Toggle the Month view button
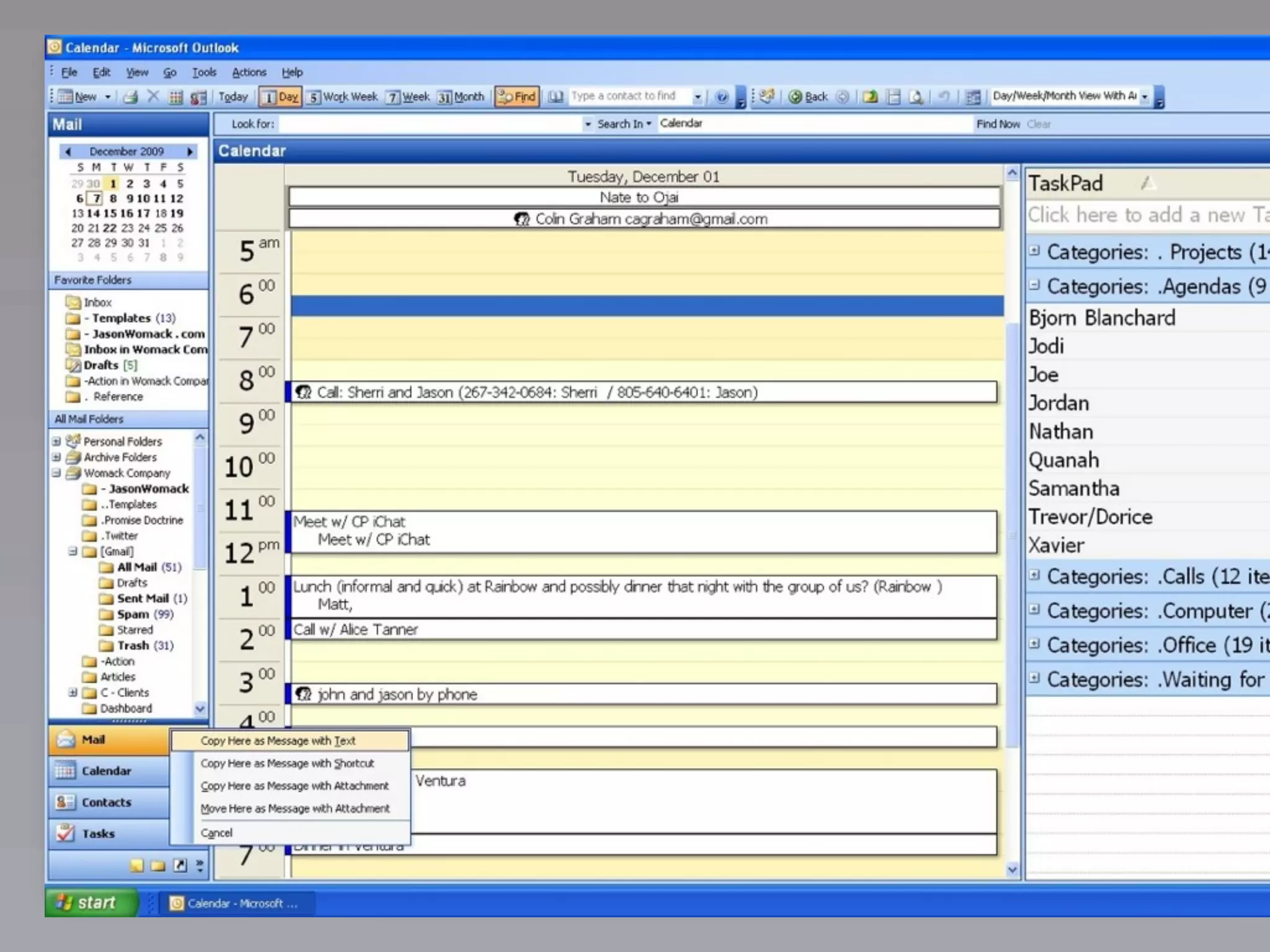This screenshot has width=1270, height=952. 461,97
